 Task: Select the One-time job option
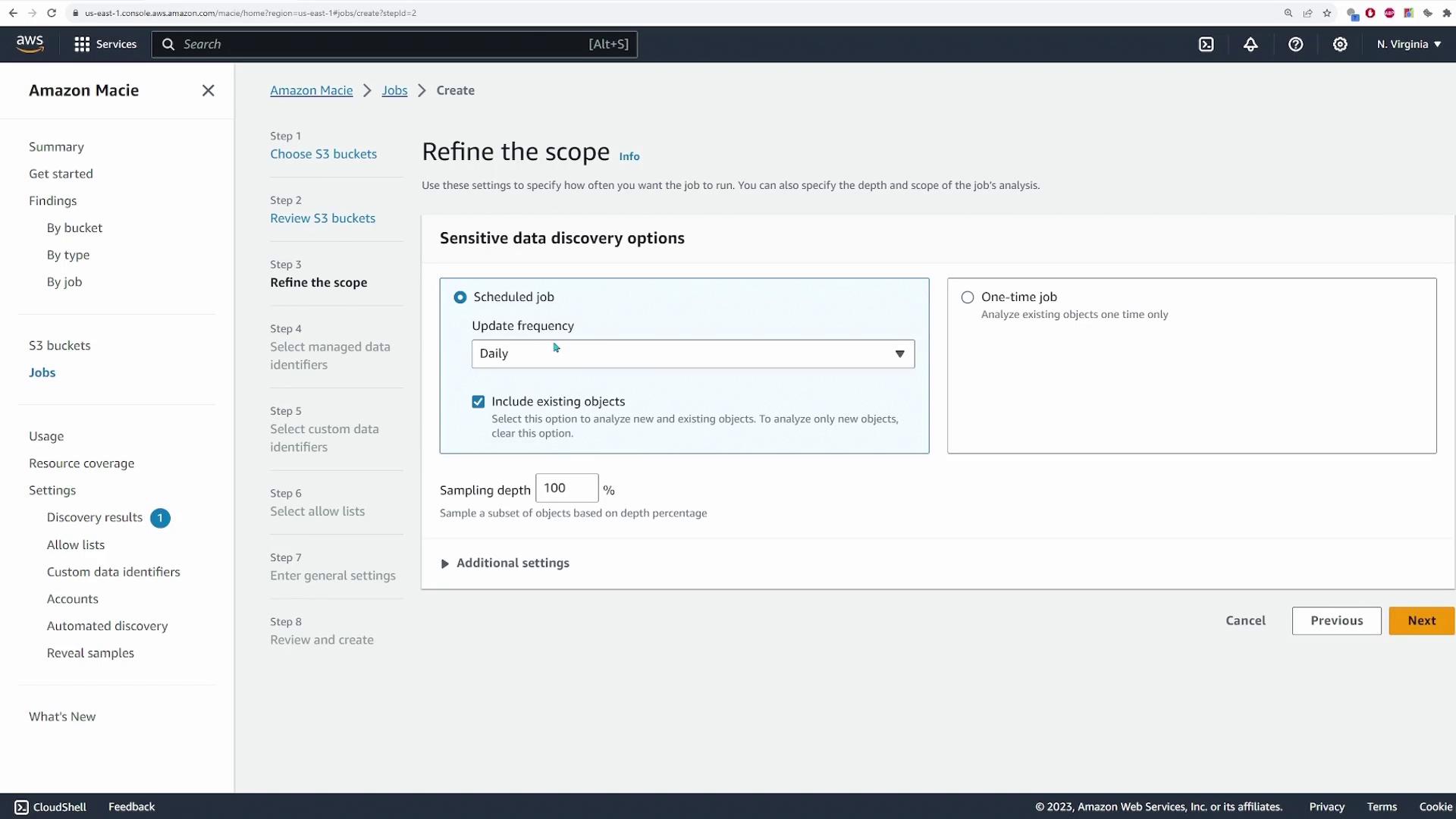968,297
